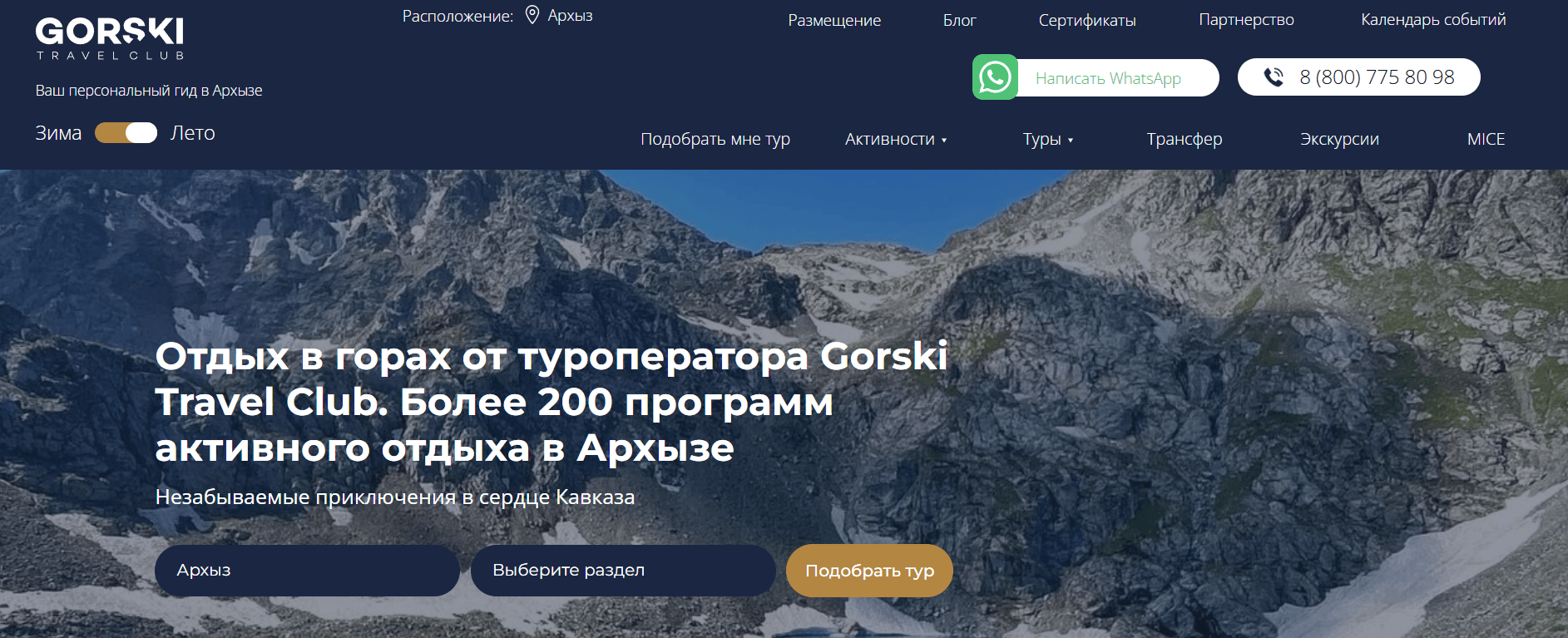Viewport: 1568px width, 638px height.
Task: Click the golden Подобрать тур button
Action: click(x=869, y=571)
